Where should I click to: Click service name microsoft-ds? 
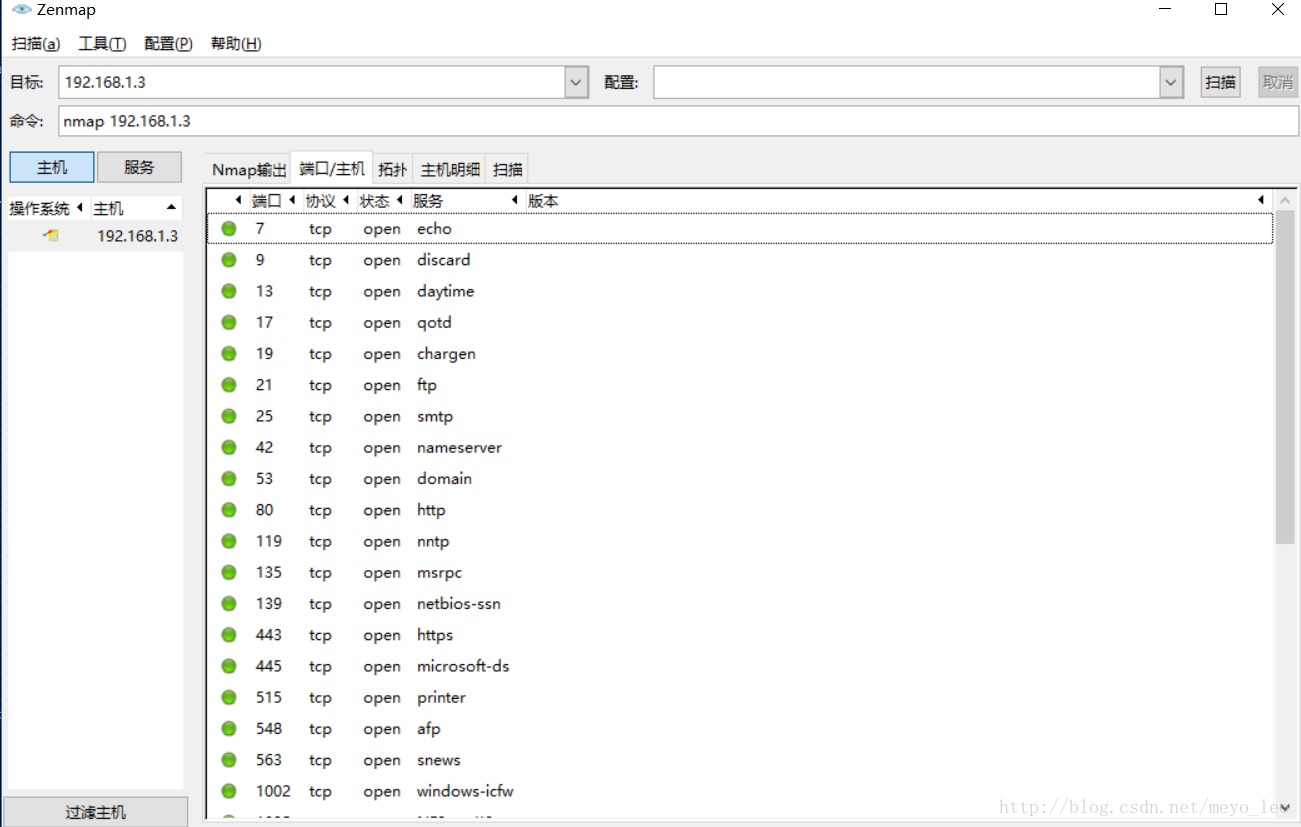click(463, 666)
